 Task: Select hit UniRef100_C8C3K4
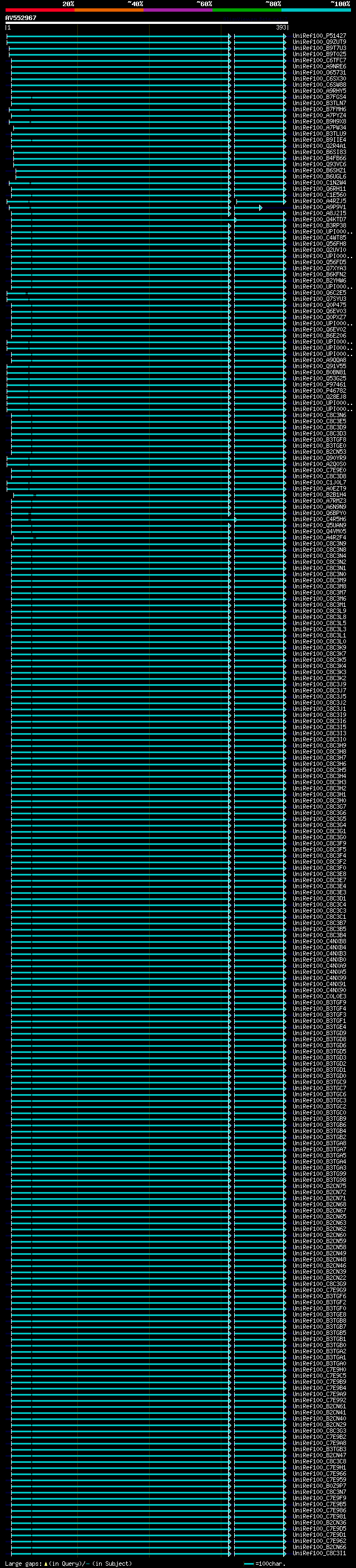319,666
